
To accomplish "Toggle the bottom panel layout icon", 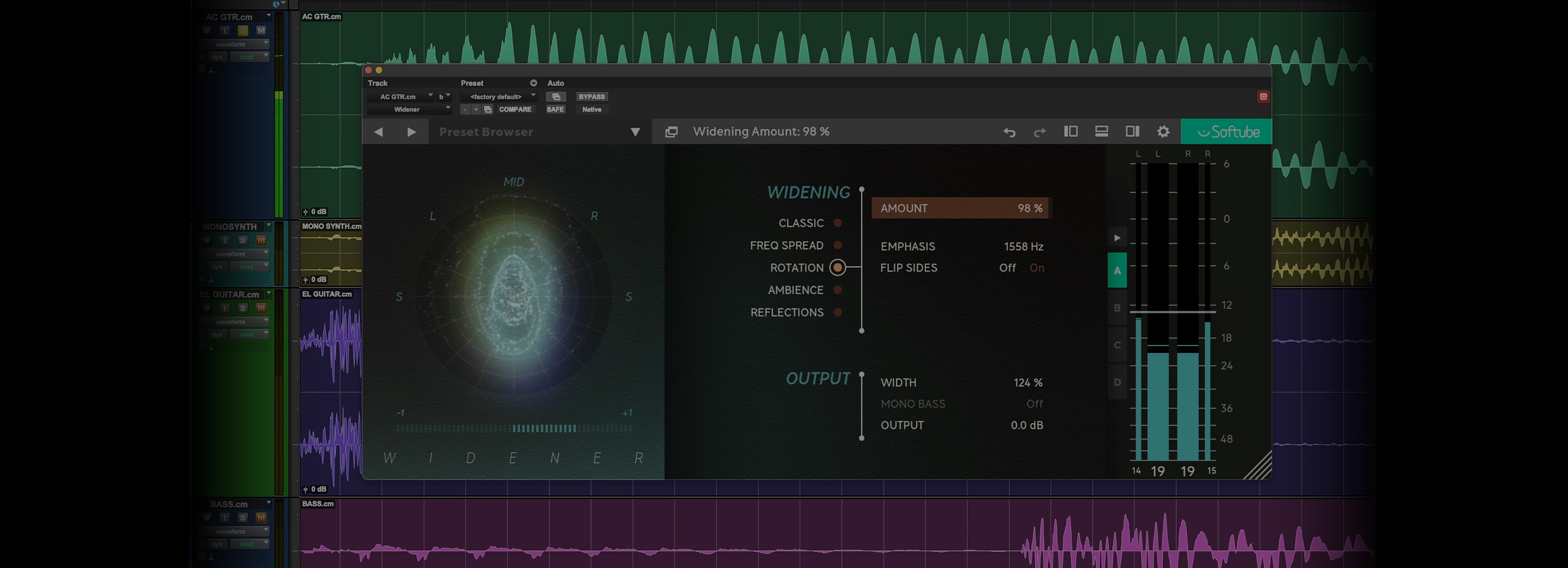I will tap(1101, 131).
